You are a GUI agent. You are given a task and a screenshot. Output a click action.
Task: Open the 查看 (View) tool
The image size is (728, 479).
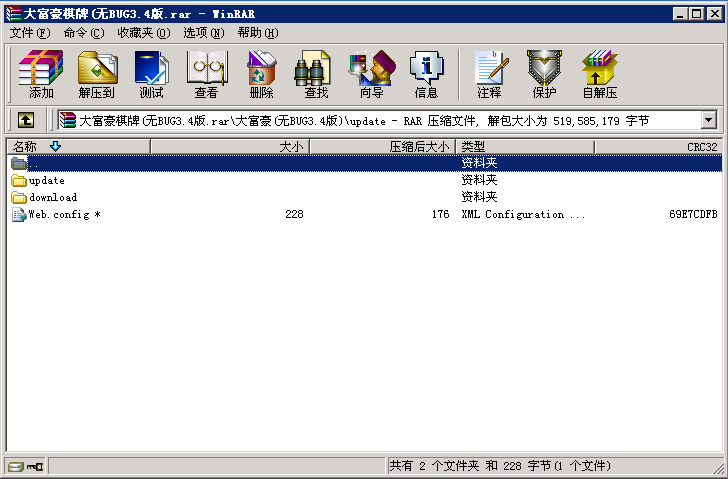pyautogui.click(x=206, y=74)
